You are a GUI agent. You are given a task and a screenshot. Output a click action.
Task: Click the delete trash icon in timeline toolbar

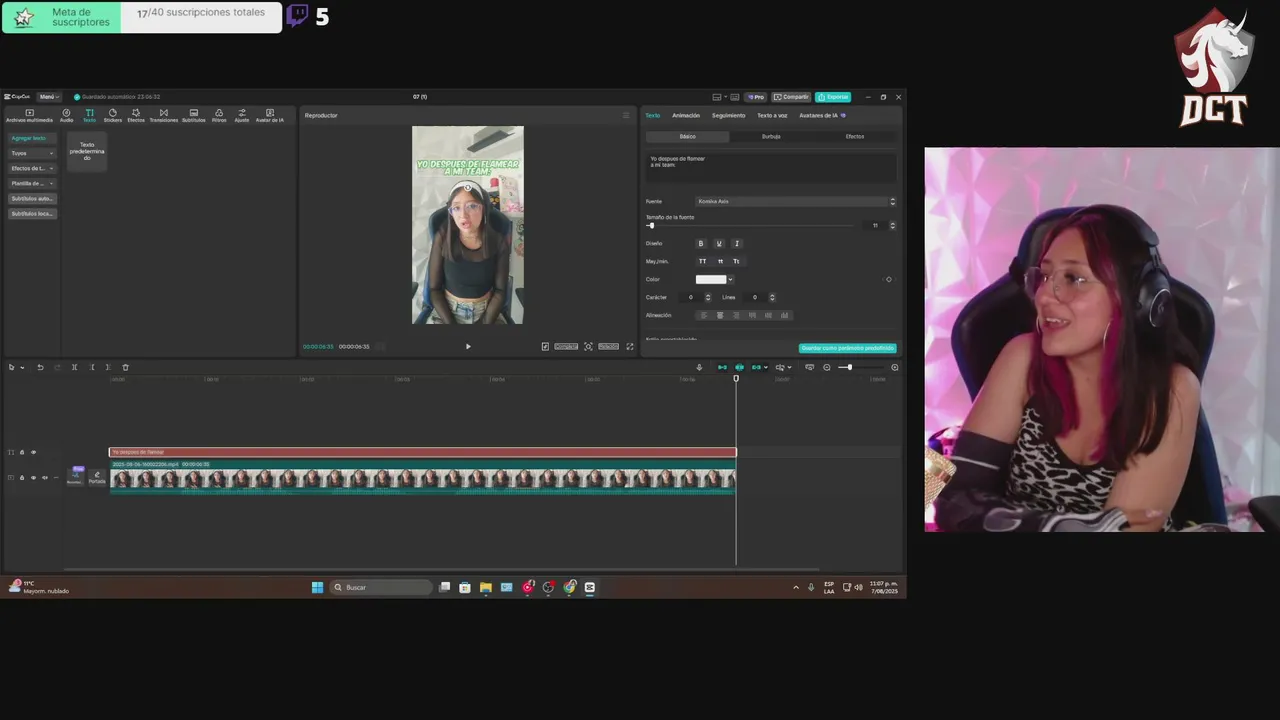125,367
